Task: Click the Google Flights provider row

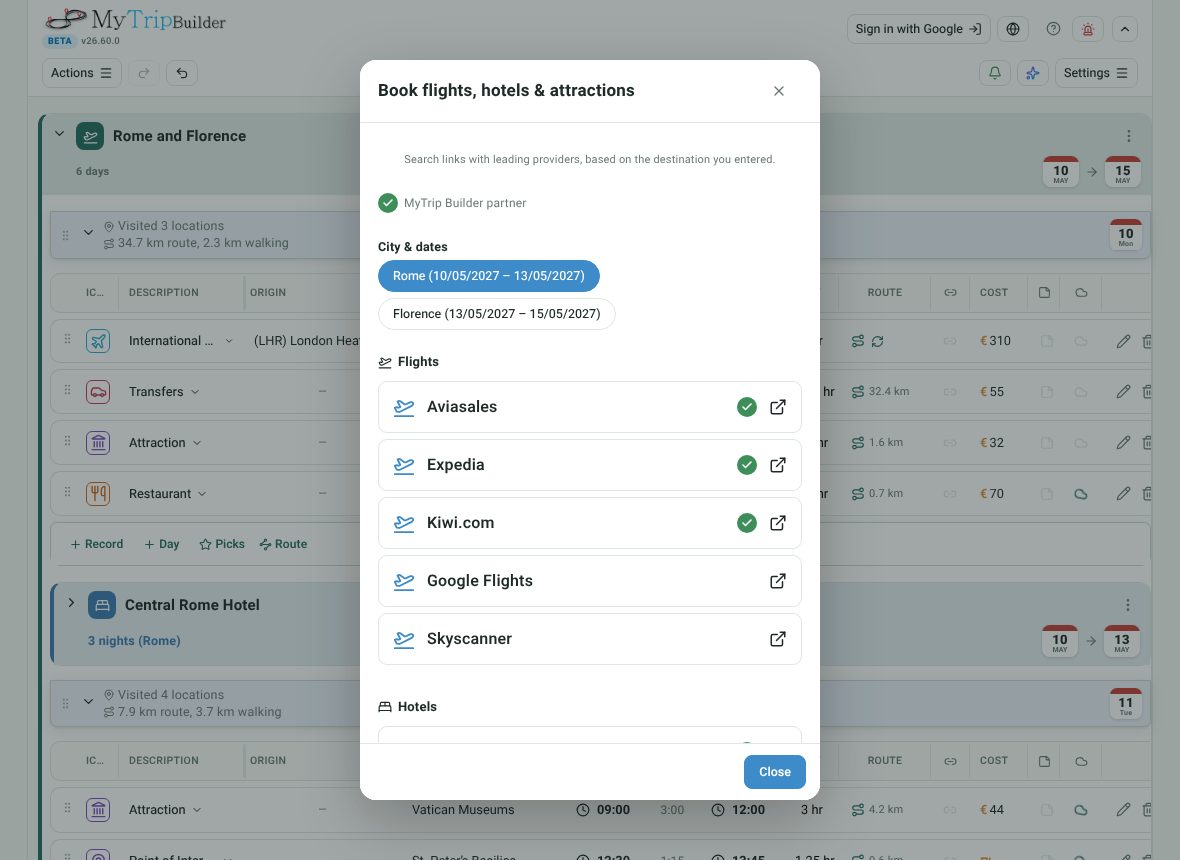Action: click(589, 581)
